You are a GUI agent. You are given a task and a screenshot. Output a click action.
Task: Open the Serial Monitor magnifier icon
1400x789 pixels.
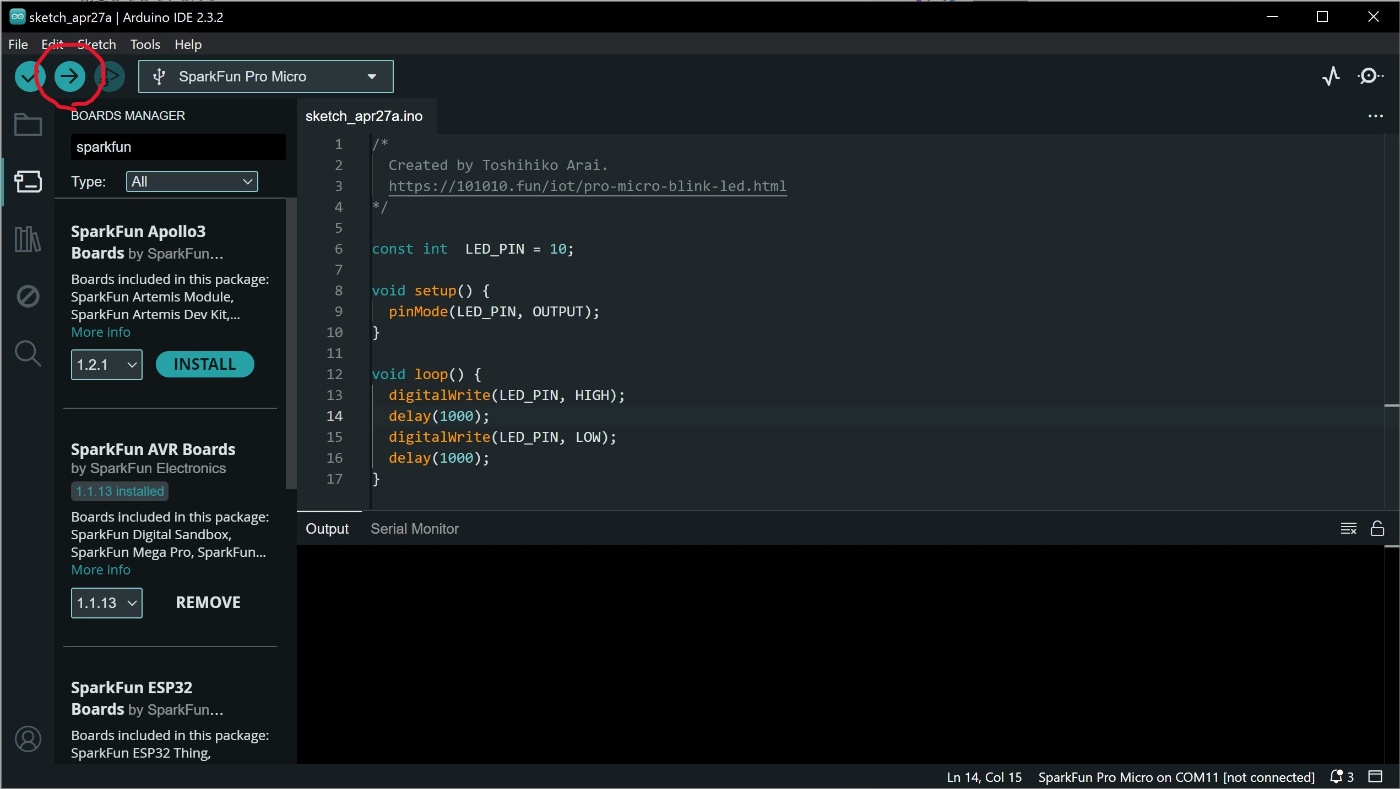click(x=1370, y=76)
